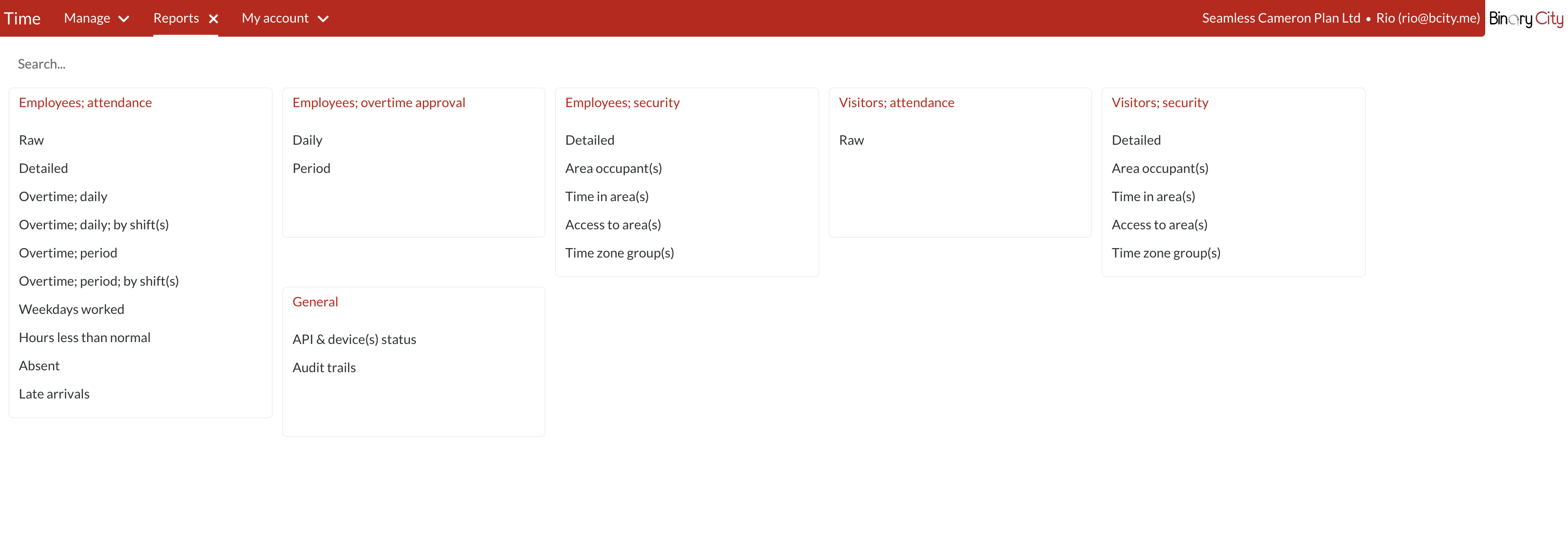Open Access to area(s) under Visitors; security
Screen dimensions: 1568x547
pos(1159,225)
